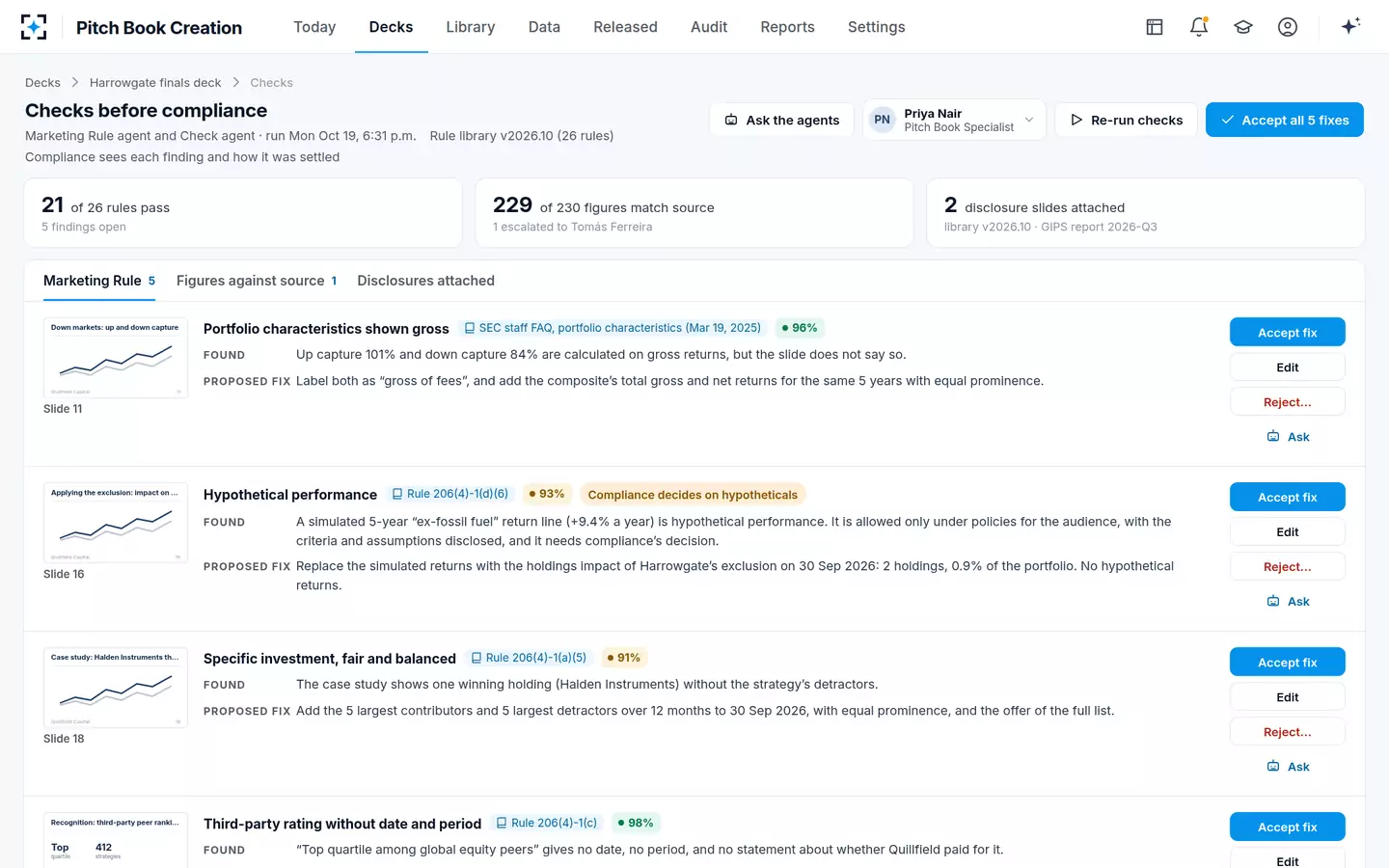Accept fix for Hypothetical performance
Viewport: 1389px width, 868px height.
(1288, 497)
